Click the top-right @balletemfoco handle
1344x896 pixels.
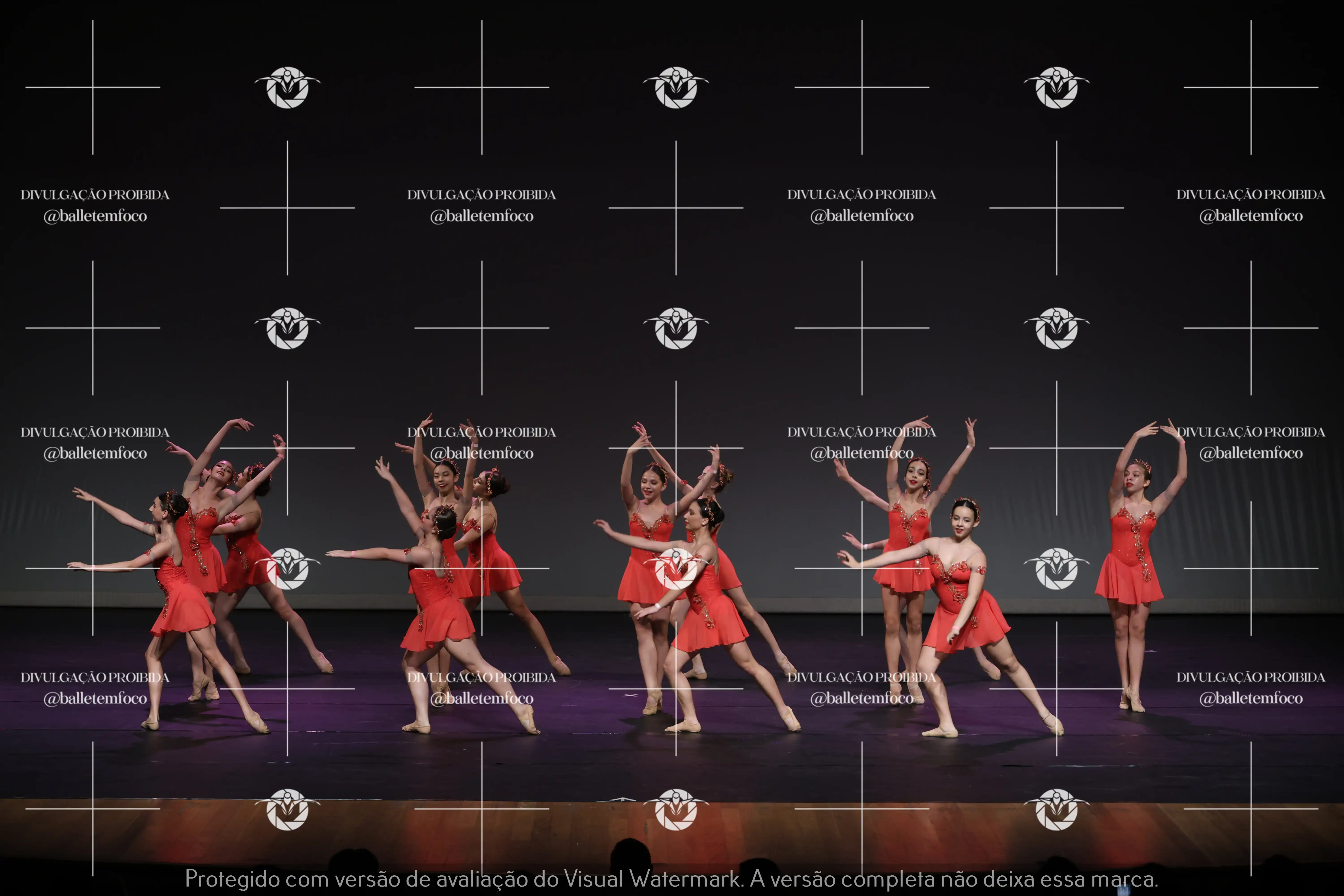(1250, 216)
